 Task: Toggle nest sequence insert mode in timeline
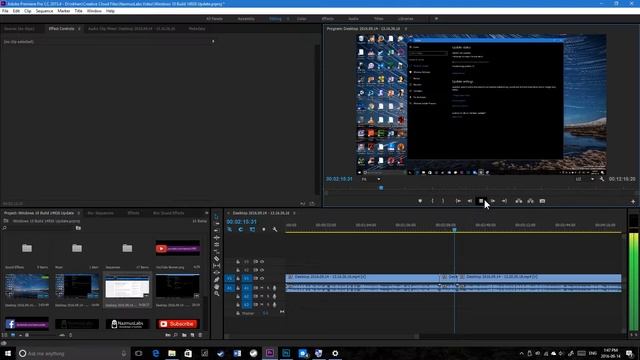pos(230,230)
